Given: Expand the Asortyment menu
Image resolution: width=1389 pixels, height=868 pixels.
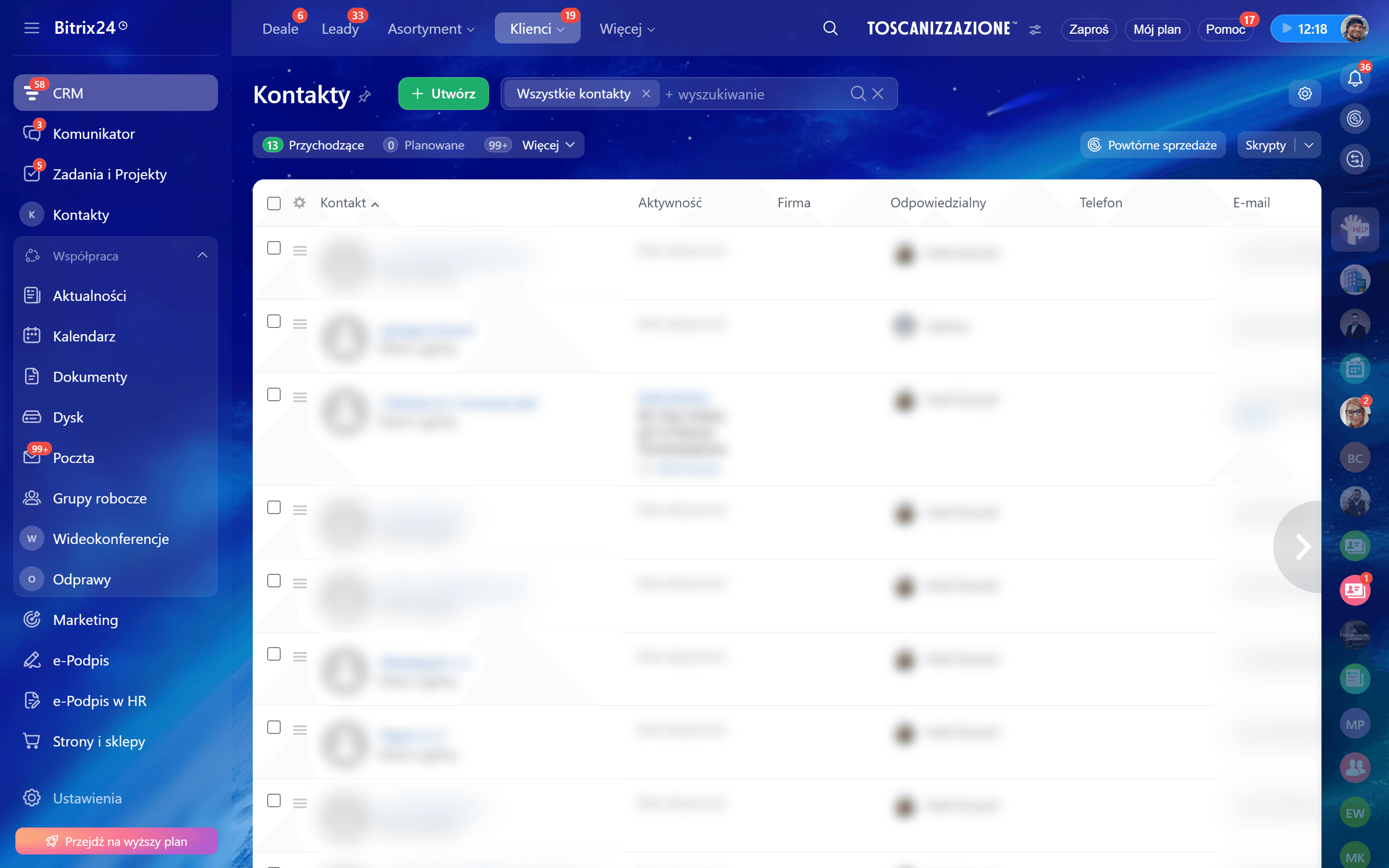Looking at the screenshot, I should coord(431,29).
